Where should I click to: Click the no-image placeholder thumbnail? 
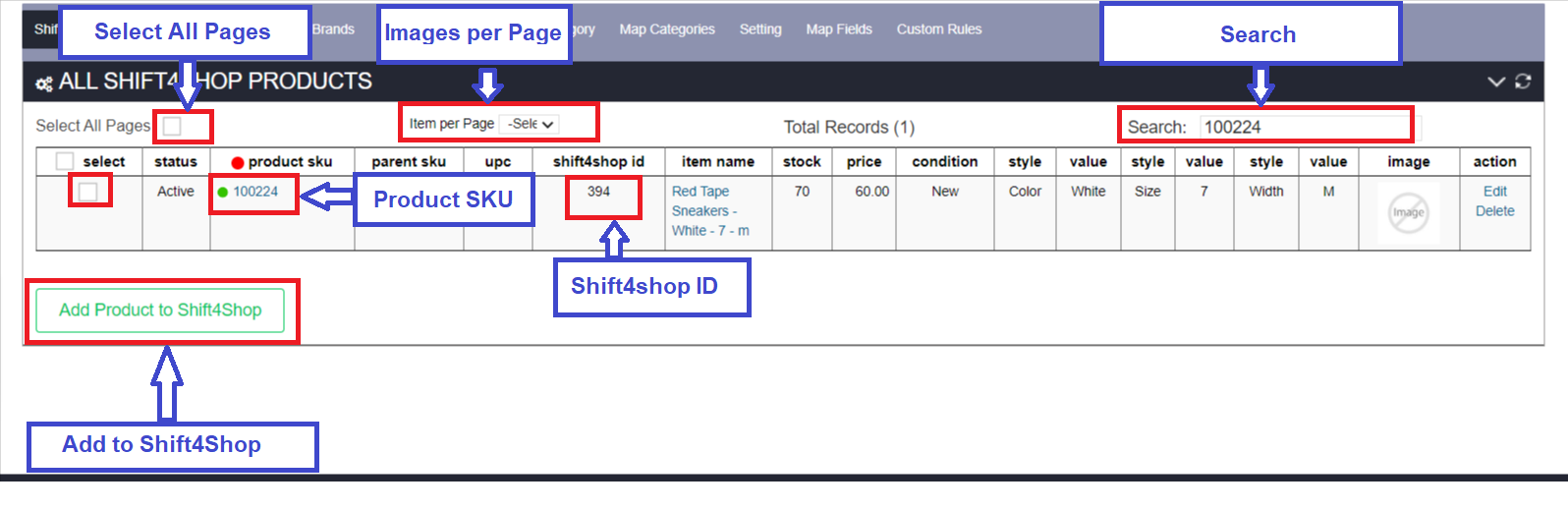[x=1408, y=212]
